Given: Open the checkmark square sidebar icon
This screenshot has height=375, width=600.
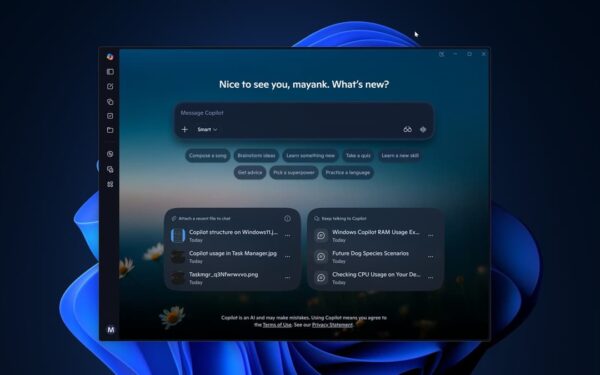Looking at the screenshot, I should point(110,116).
